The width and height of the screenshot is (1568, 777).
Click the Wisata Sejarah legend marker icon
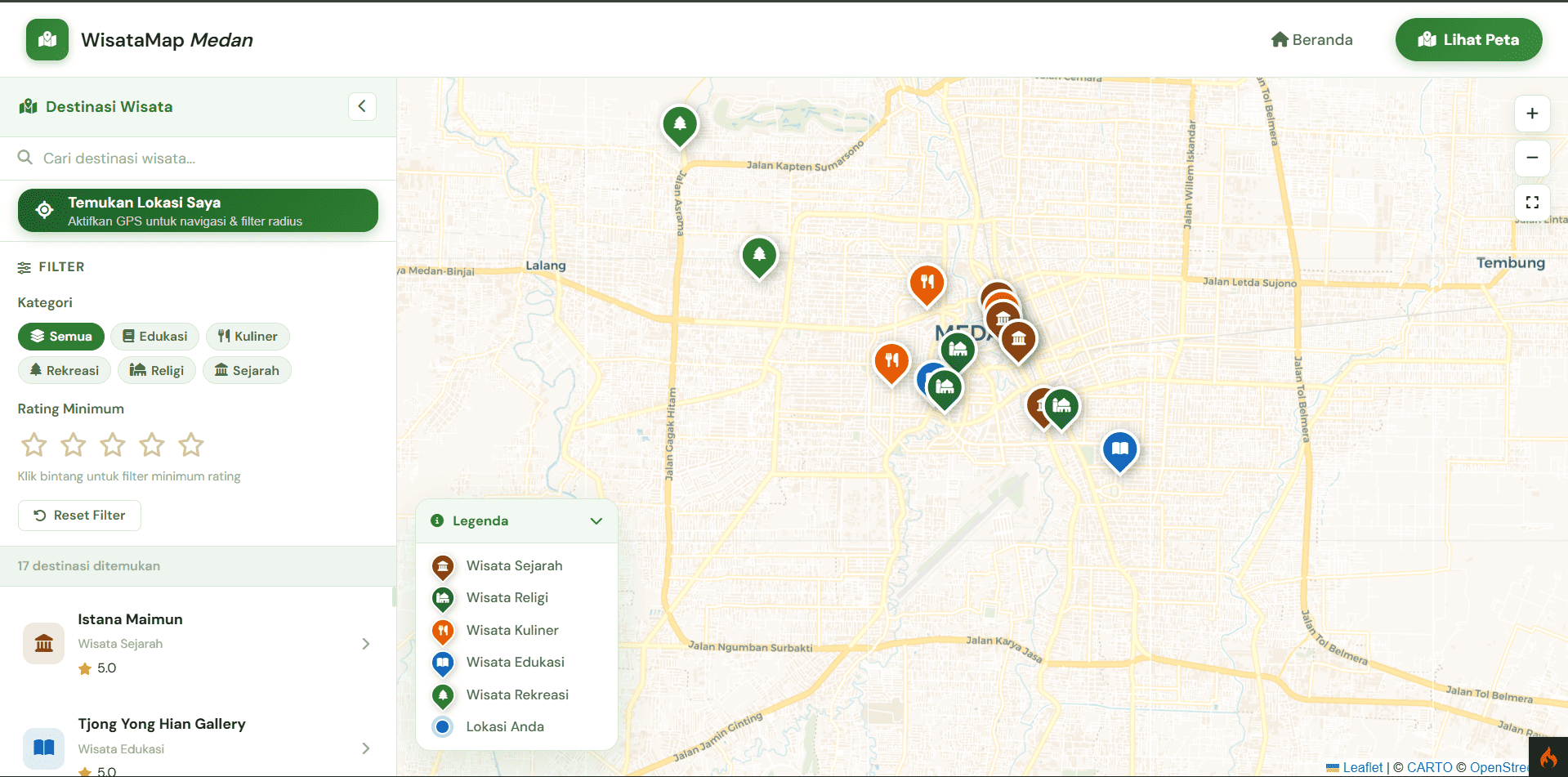[443, 566]
